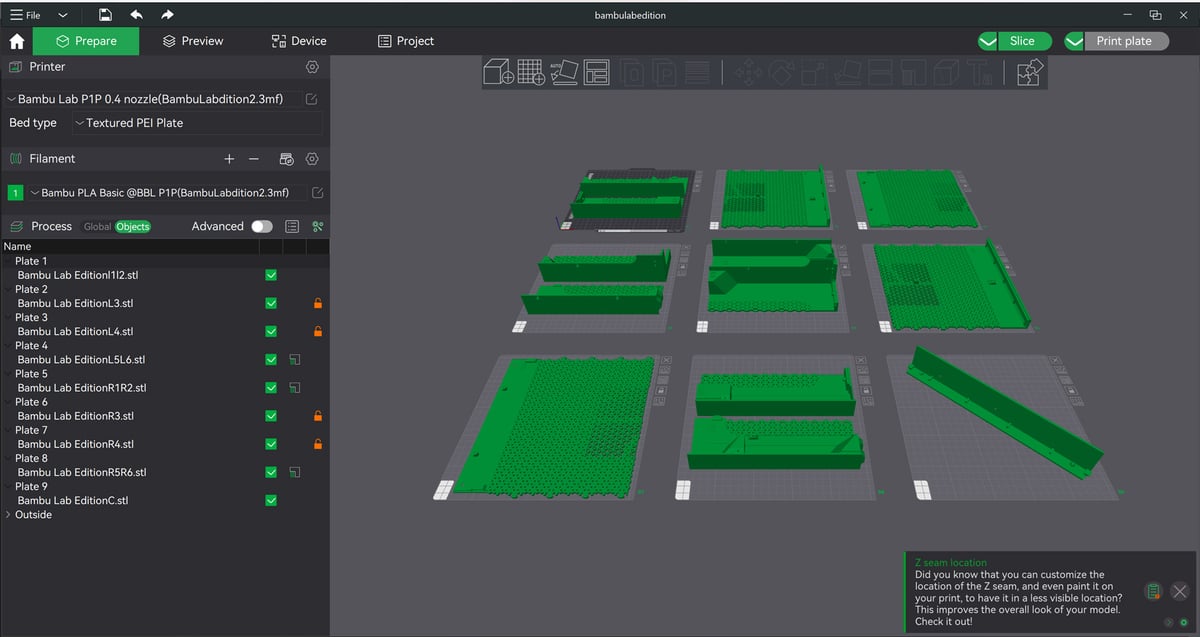Viewport: 1200px width, 637px height.
Task: Click the Print plate button
Action: coord(1124,41)
